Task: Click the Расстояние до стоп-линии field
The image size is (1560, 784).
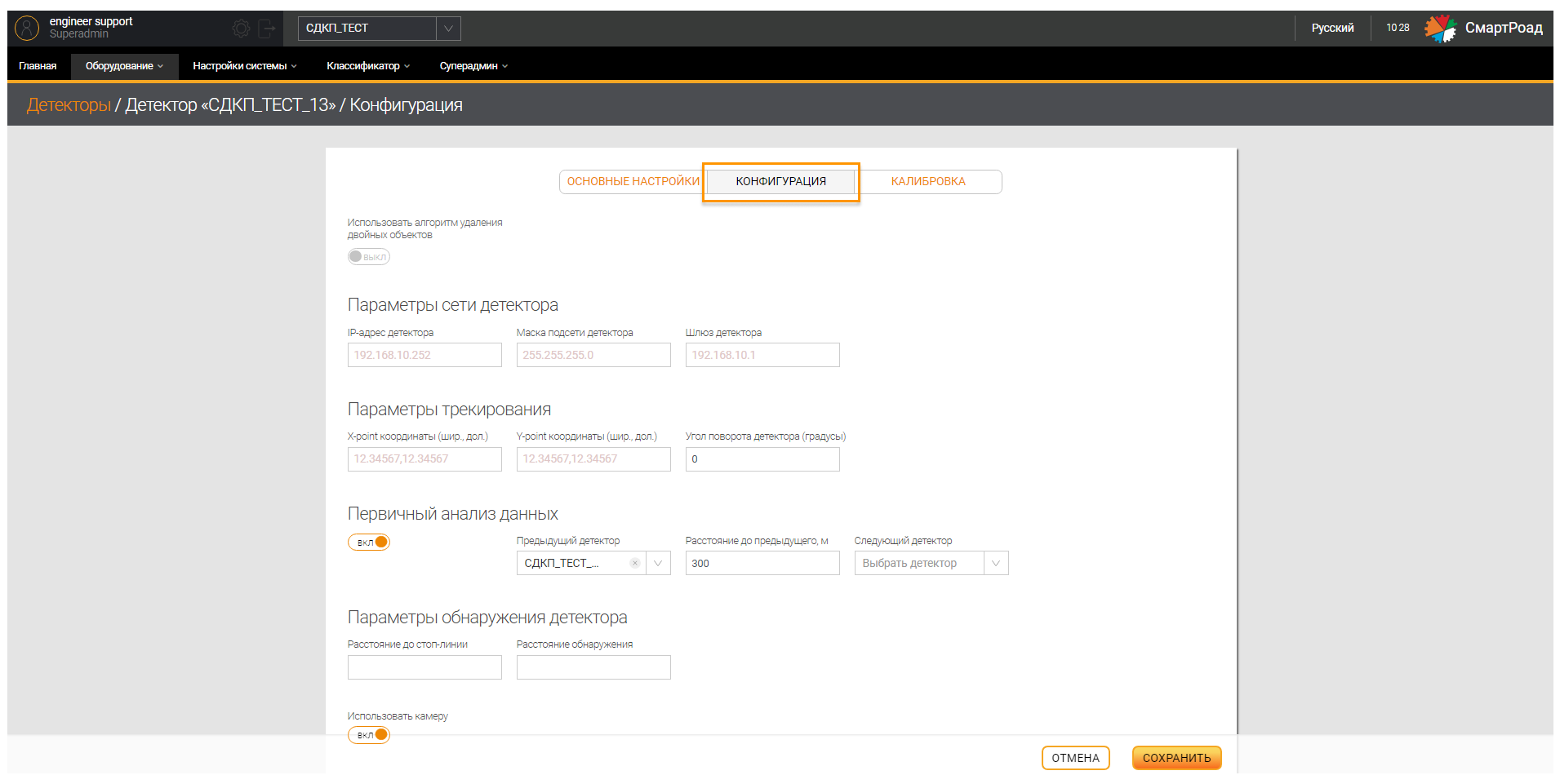Action: click(x=424, y=667)
